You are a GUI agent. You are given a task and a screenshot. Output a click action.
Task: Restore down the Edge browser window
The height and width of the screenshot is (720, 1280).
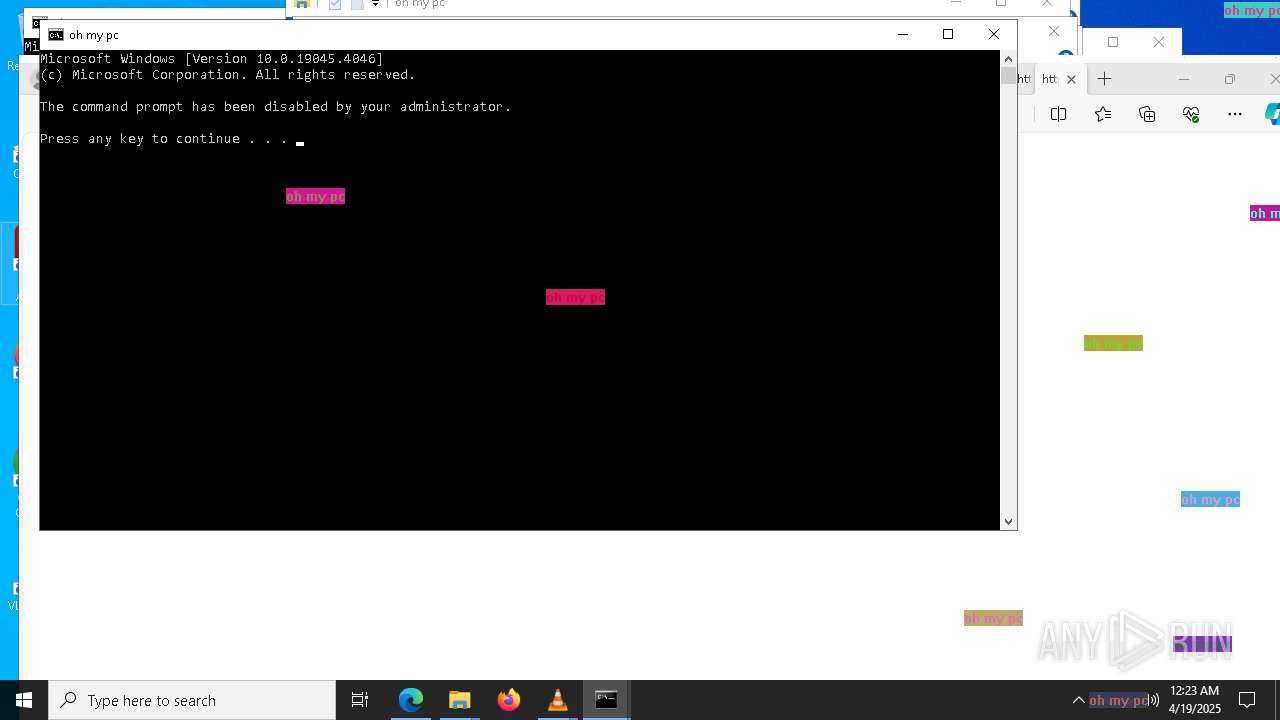coord(1230,79)
